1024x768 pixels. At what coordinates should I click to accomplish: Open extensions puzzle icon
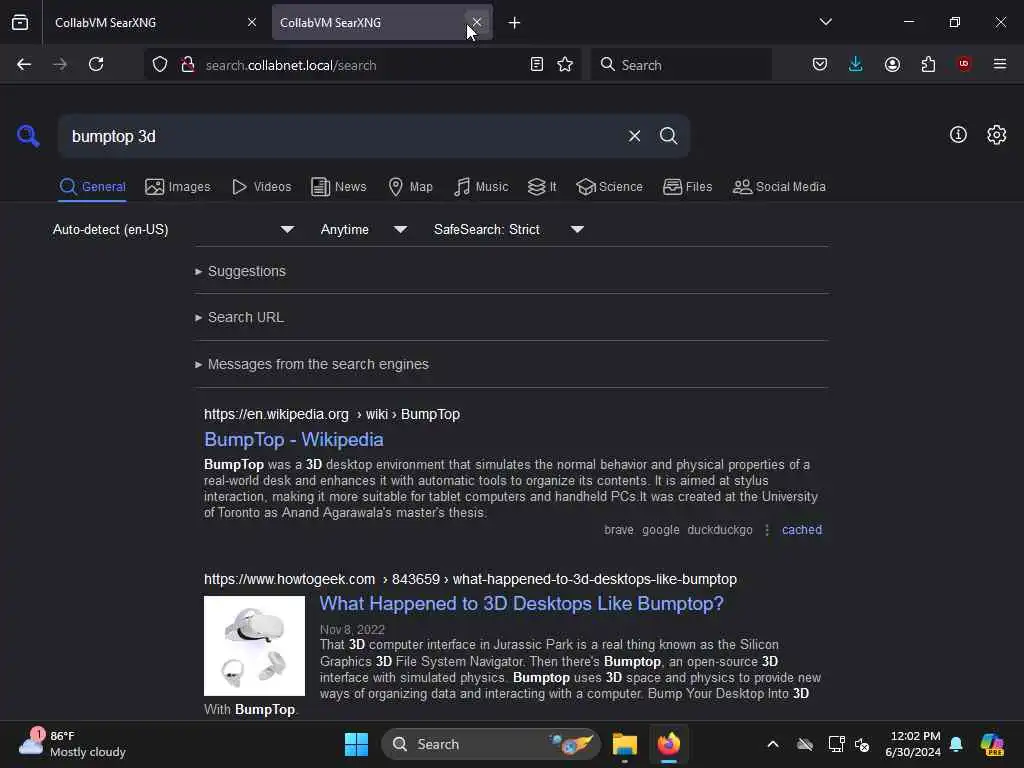click(x=928, y=64)
